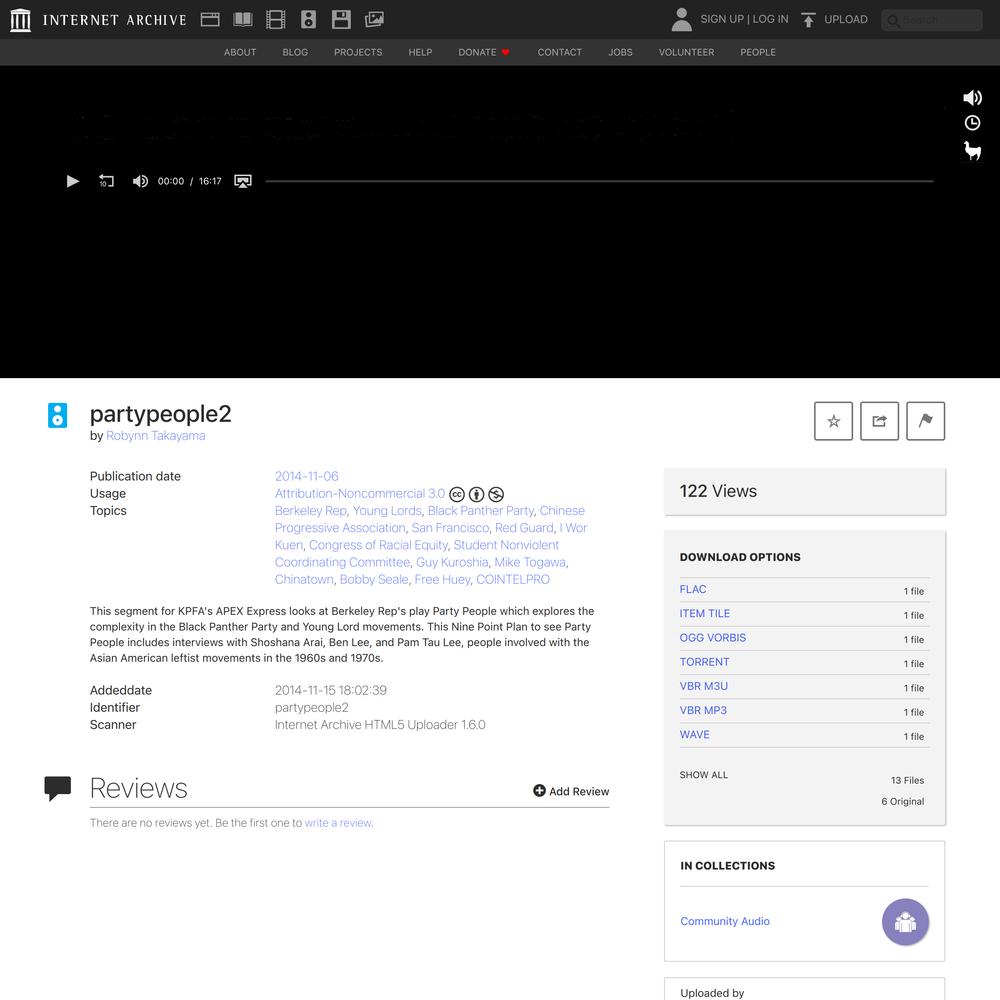Screen dimensions: 1000x1000
Task: Mute the player volume
Action: tap(140, 181)
